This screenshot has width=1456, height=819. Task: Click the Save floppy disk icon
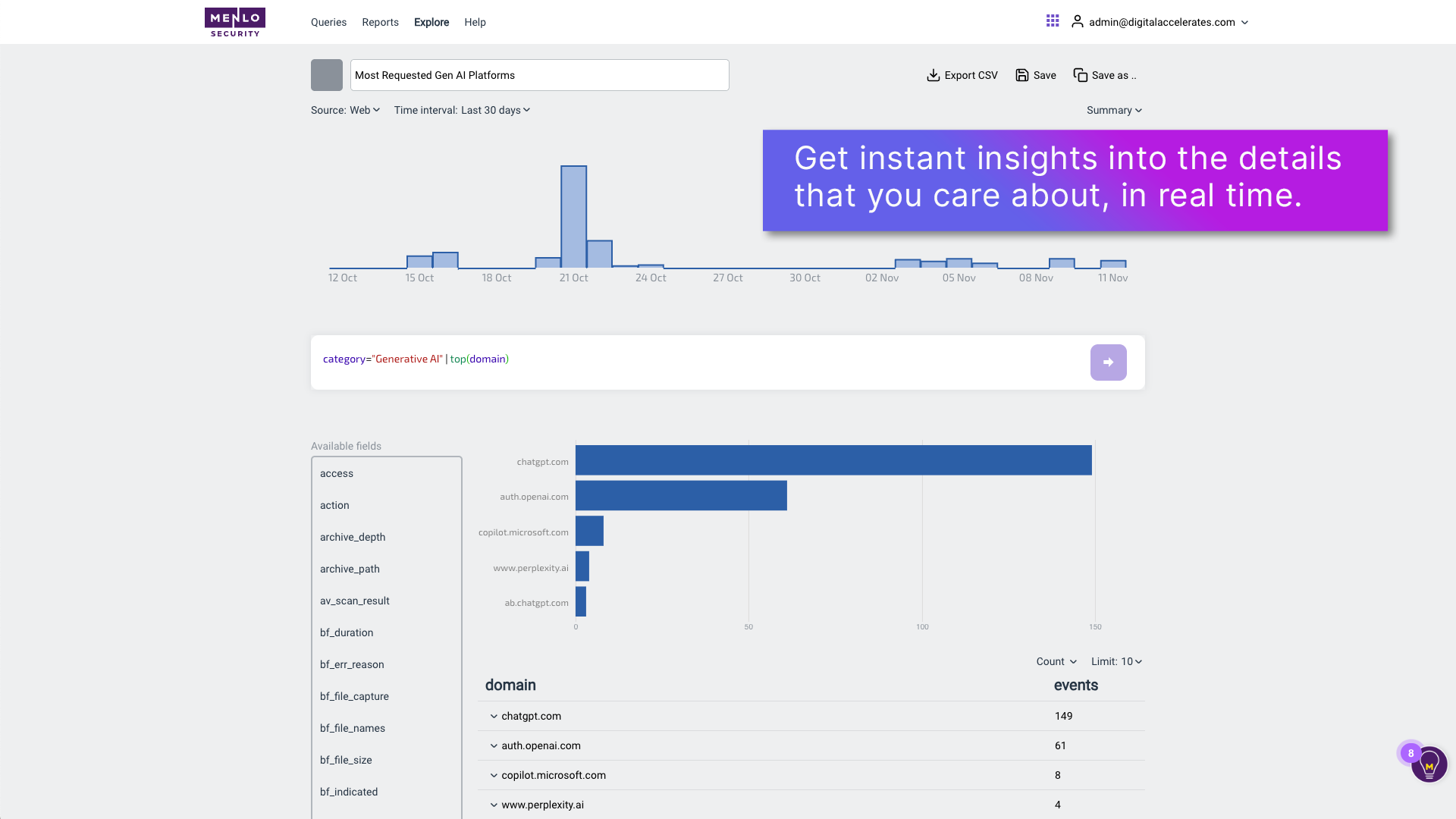(1021, 75)
